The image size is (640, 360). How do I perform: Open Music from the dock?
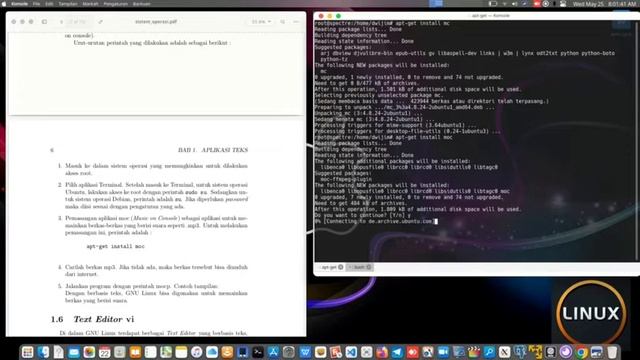(x=197, y=352)
